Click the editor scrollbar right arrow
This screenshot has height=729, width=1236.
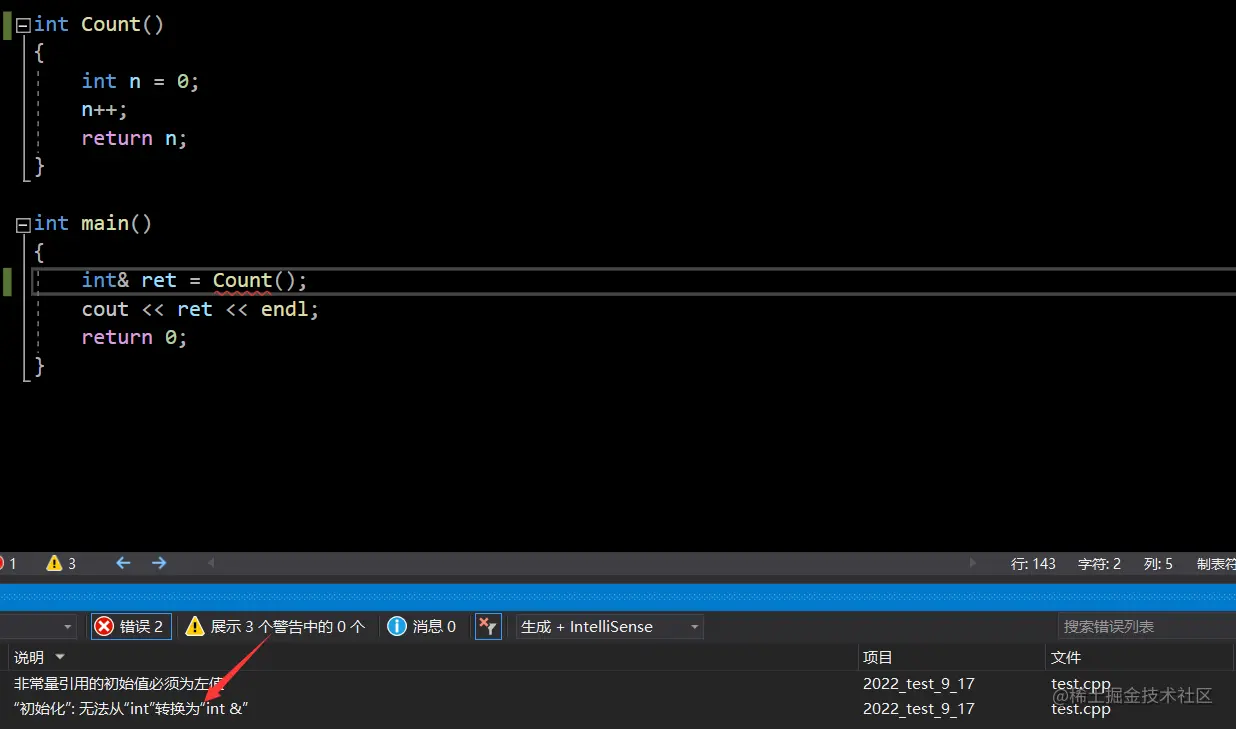tap(973, 563)
